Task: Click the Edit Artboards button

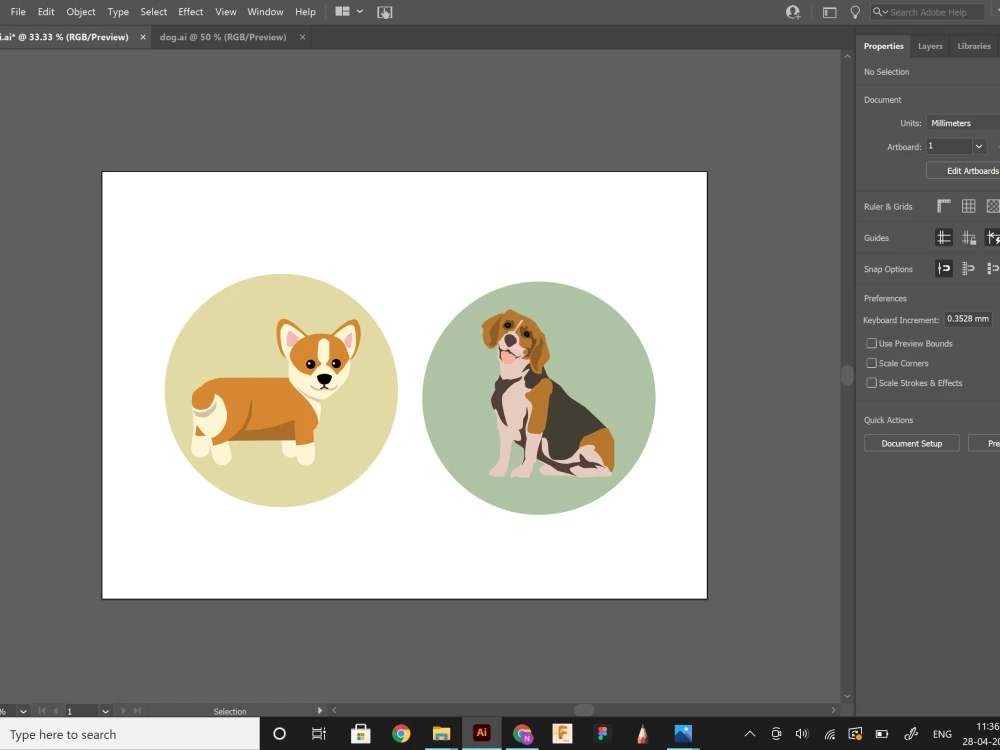Action: point(963,171)
